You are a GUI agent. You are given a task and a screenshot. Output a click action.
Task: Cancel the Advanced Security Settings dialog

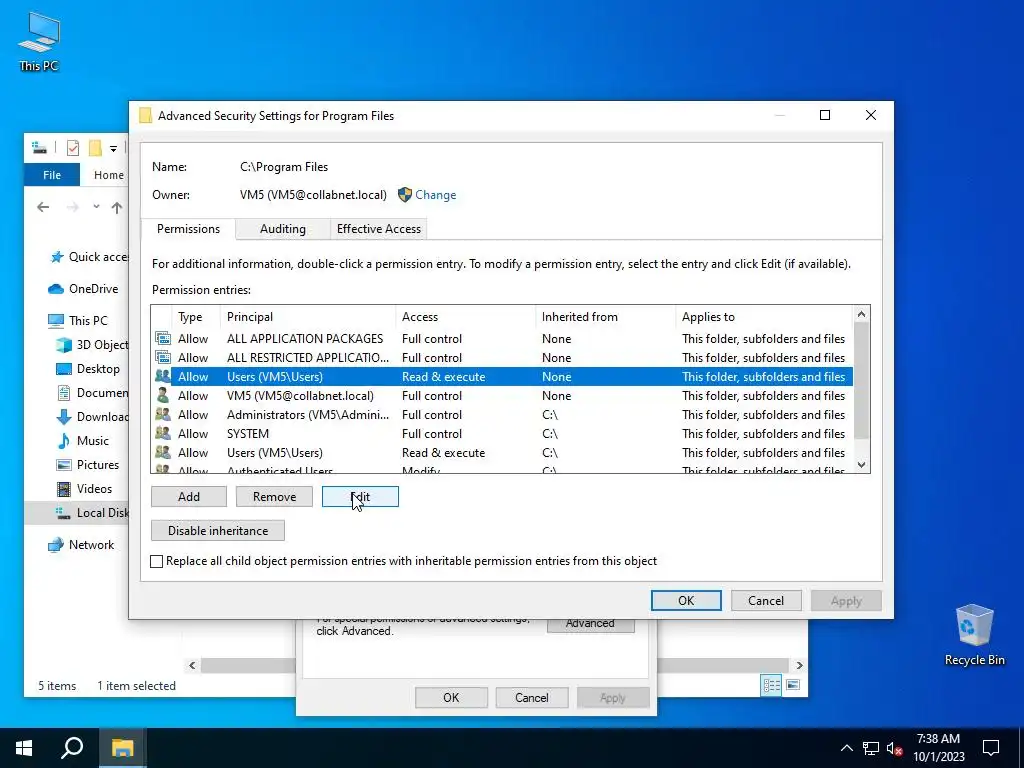765,601
